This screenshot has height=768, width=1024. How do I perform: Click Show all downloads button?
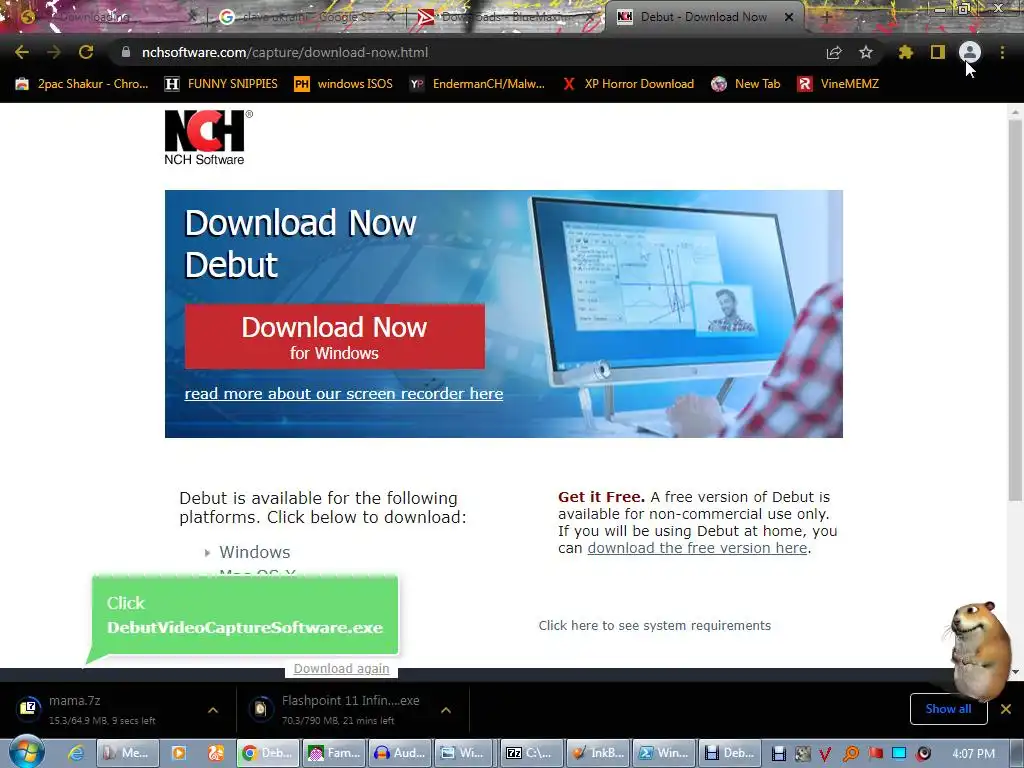[x=948, y=709]
